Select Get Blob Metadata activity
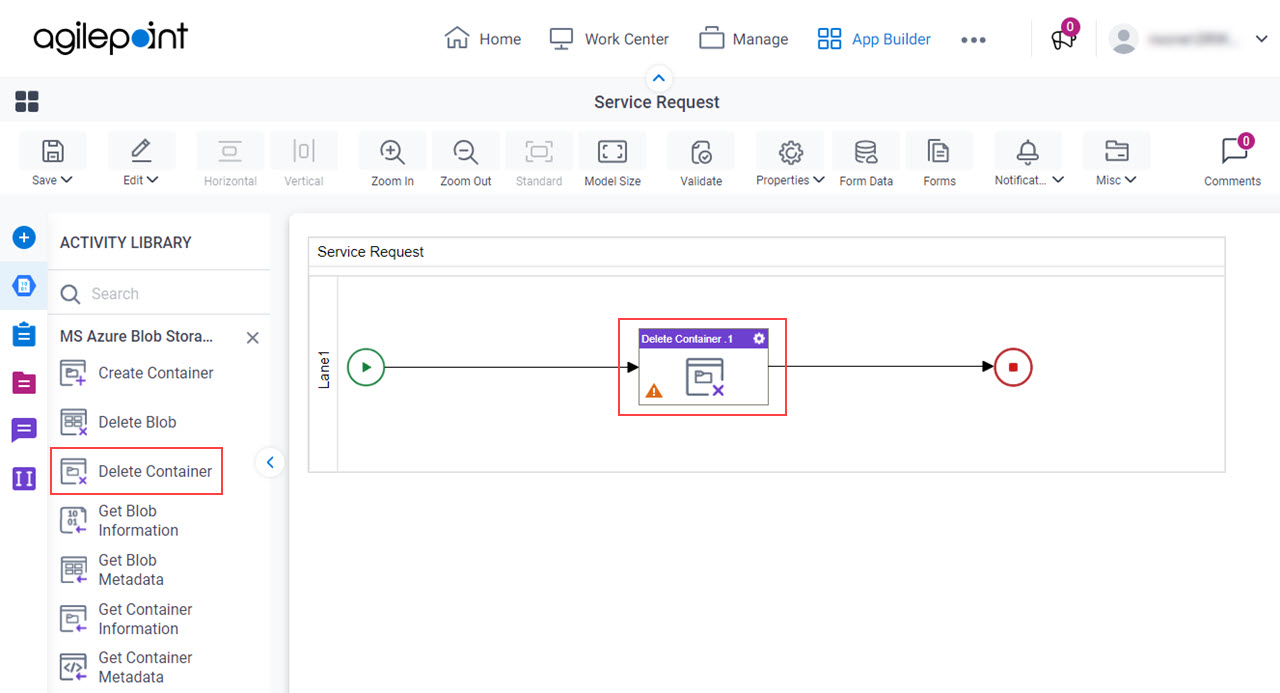 coord(112,570)
